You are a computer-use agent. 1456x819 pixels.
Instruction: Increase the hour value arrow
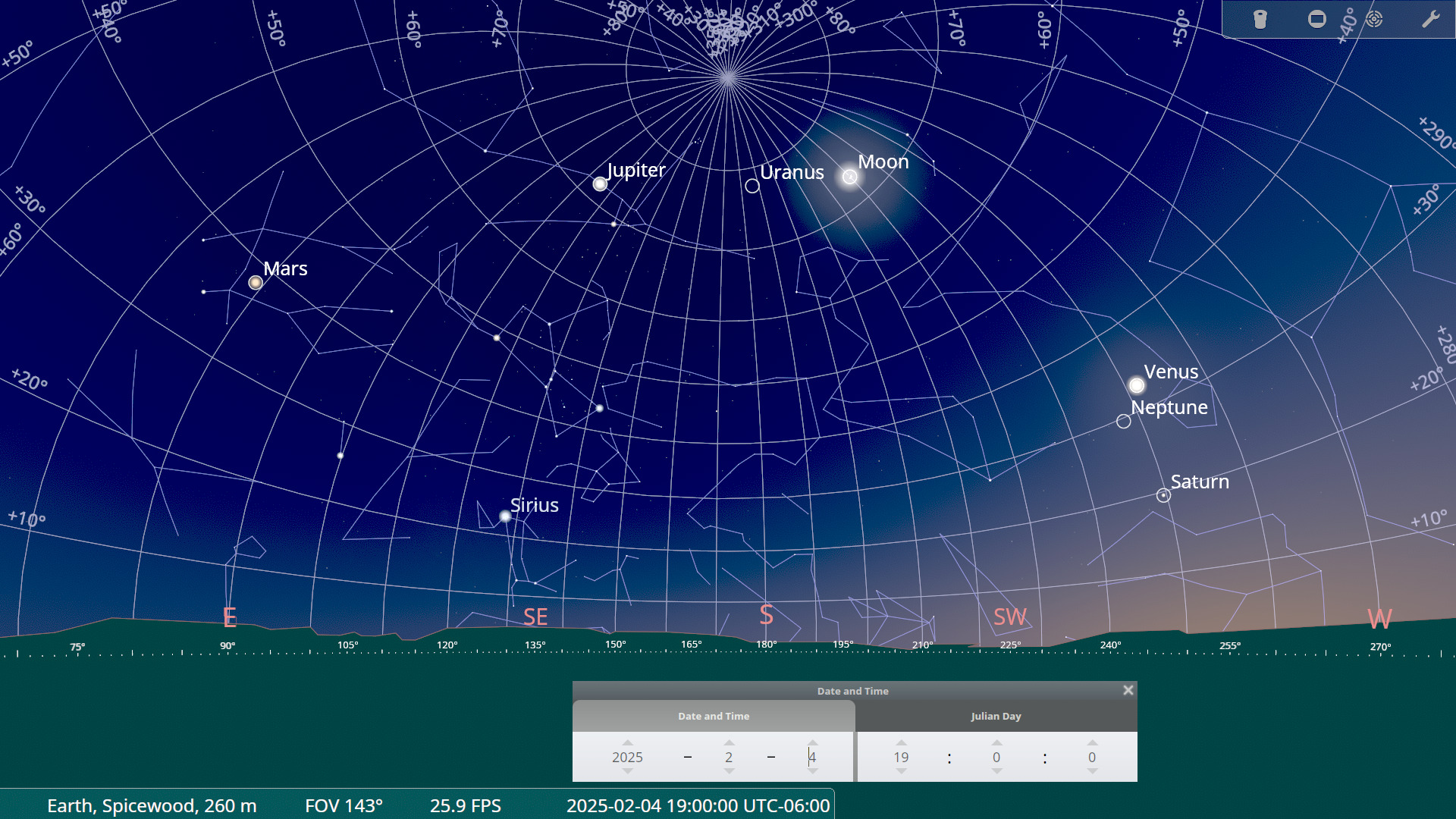pos(901,743)
